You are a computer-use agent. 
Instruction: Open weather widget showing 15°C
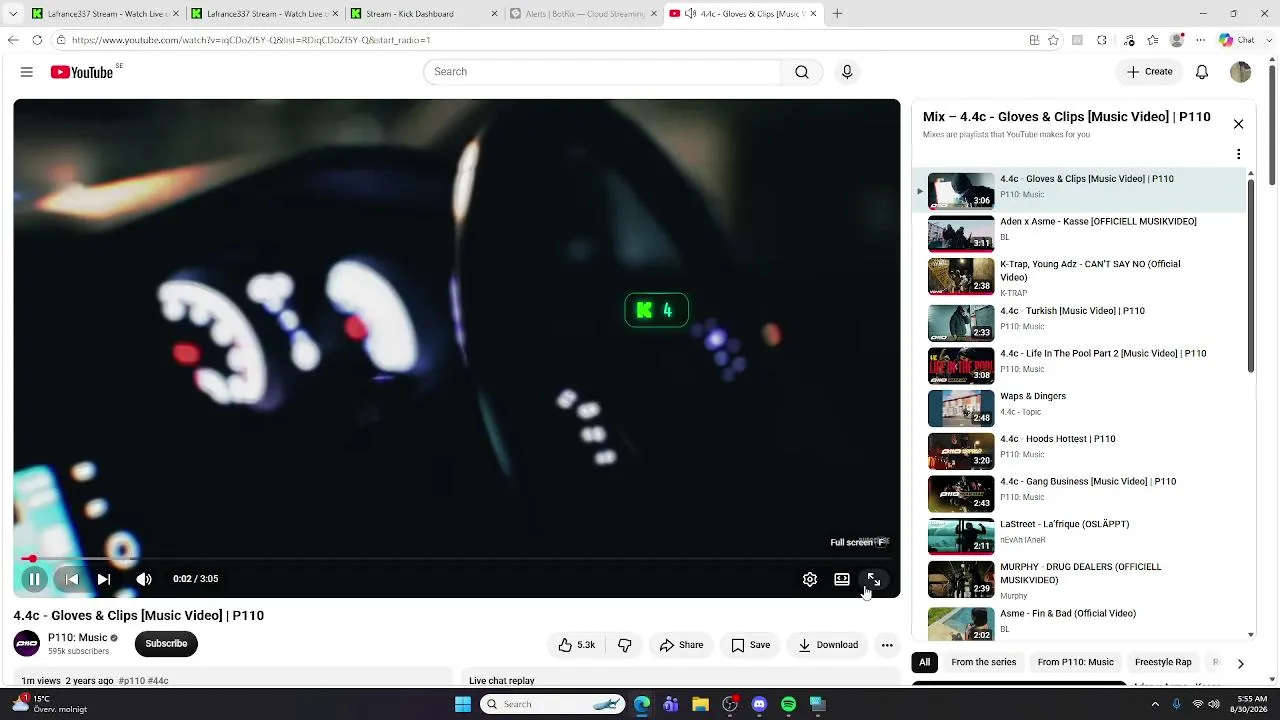48,704
